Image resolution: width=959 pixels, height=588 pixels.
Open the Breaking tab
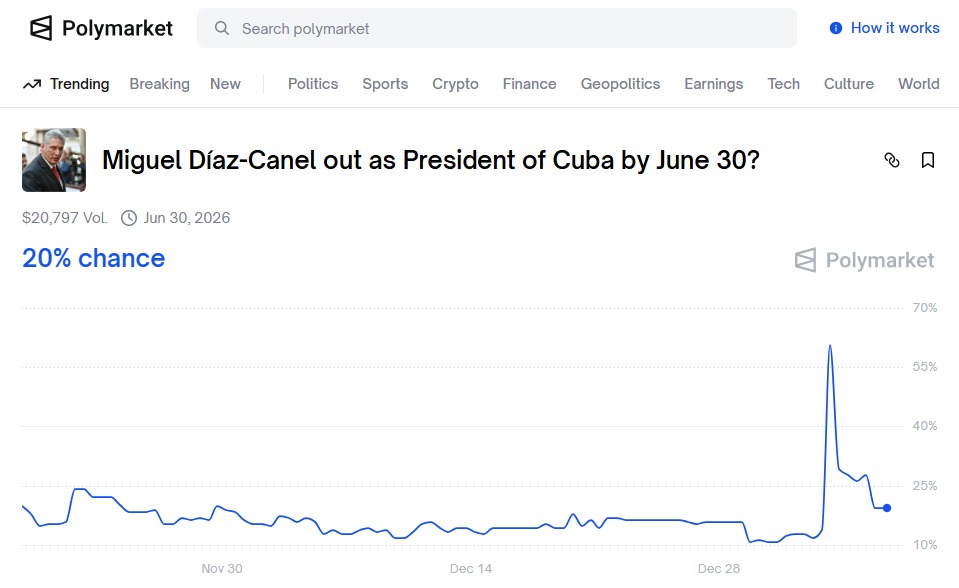[159, 84]
